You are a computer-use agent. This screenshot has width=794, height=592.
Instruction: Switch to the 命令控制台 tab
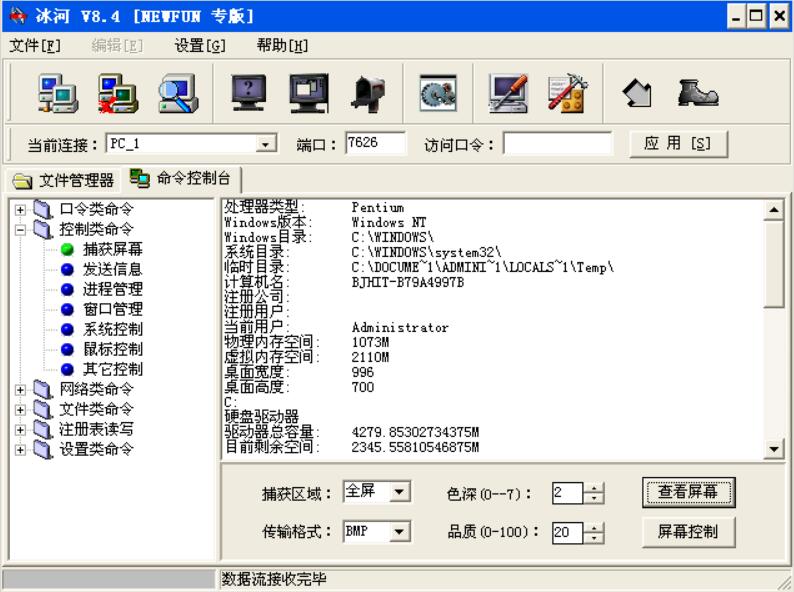(x=180, y=178)
